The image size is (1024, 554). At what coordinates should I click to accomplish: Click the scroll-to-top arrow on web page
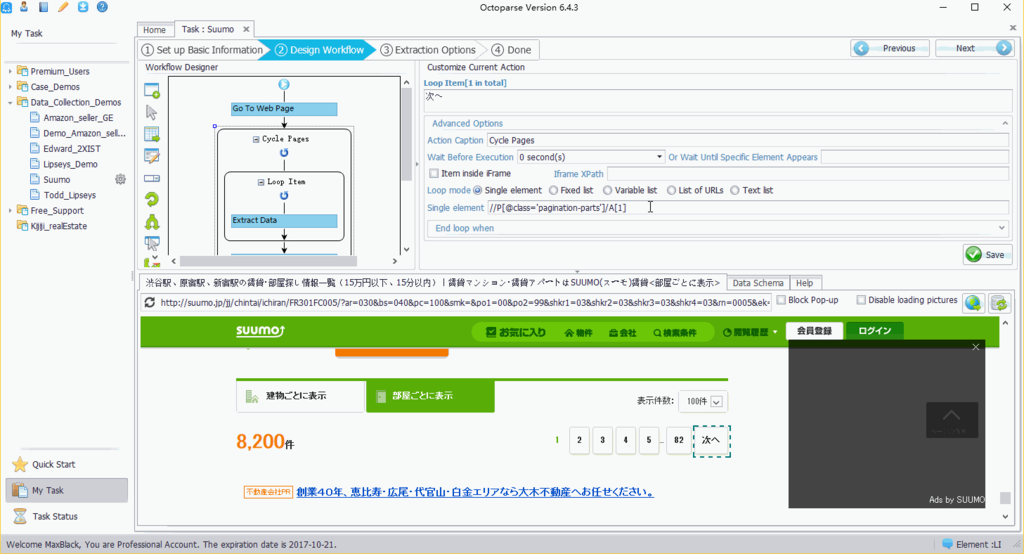click(x=952, y=419)
